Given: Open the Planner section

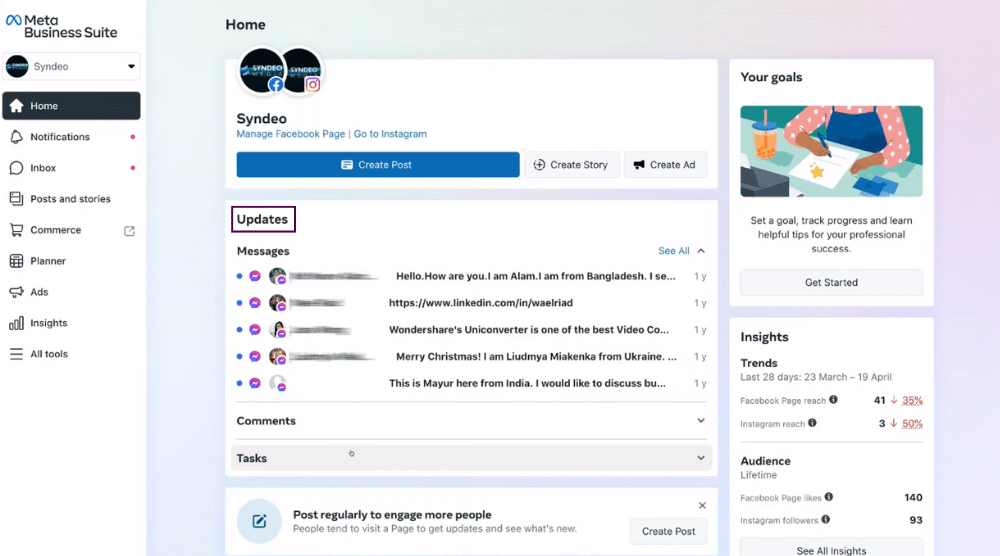Looking at the screenshot, I should [71, 261].
